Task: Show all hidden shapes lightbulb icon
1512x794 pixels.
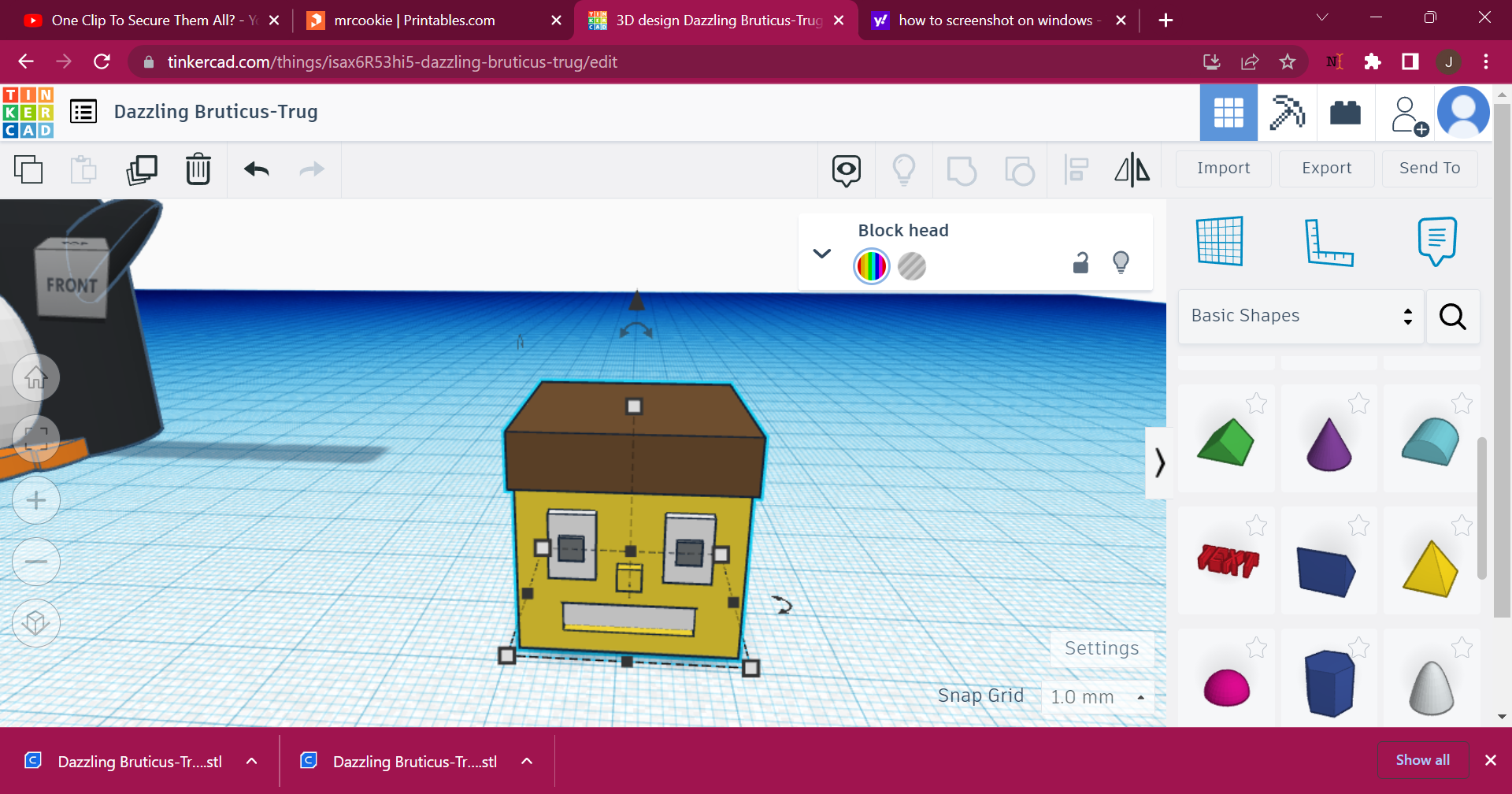Action: pos(904,170)
